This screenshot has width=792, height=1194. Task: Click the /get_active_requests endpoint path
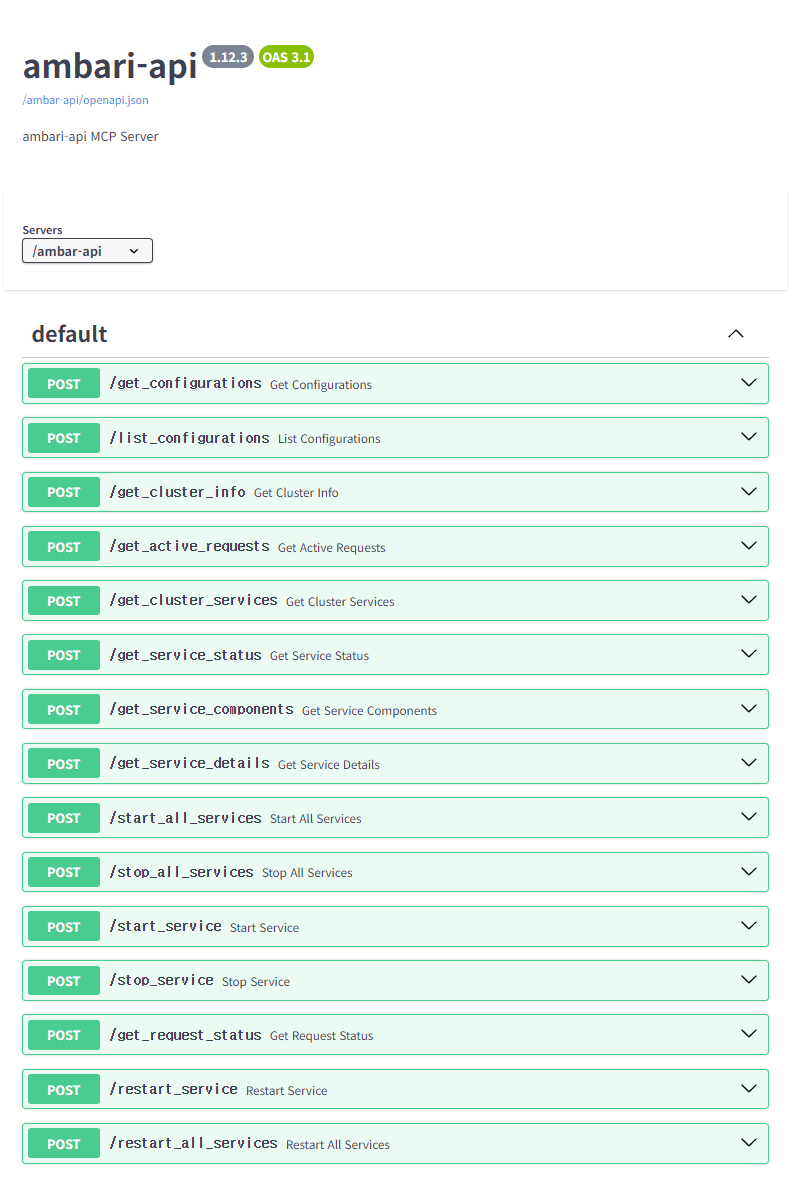click(189, 546)
